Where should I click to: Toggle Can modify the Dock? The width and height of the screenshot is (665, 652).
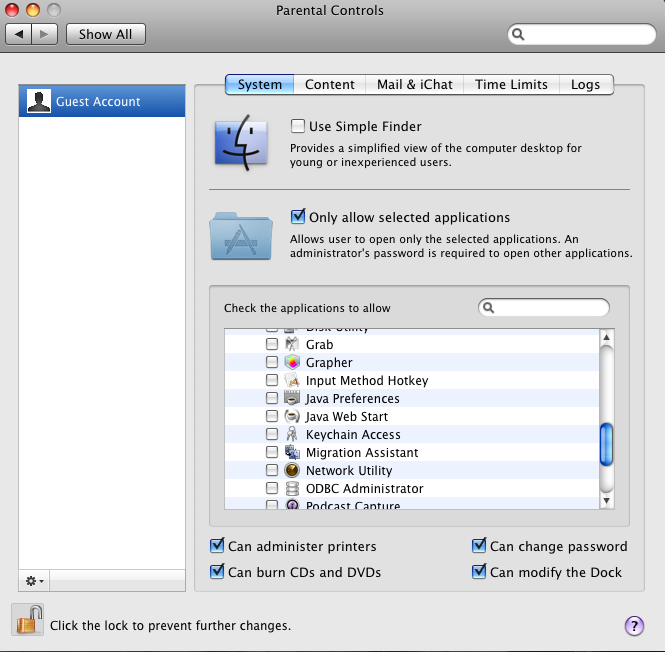tap(479, 571)
